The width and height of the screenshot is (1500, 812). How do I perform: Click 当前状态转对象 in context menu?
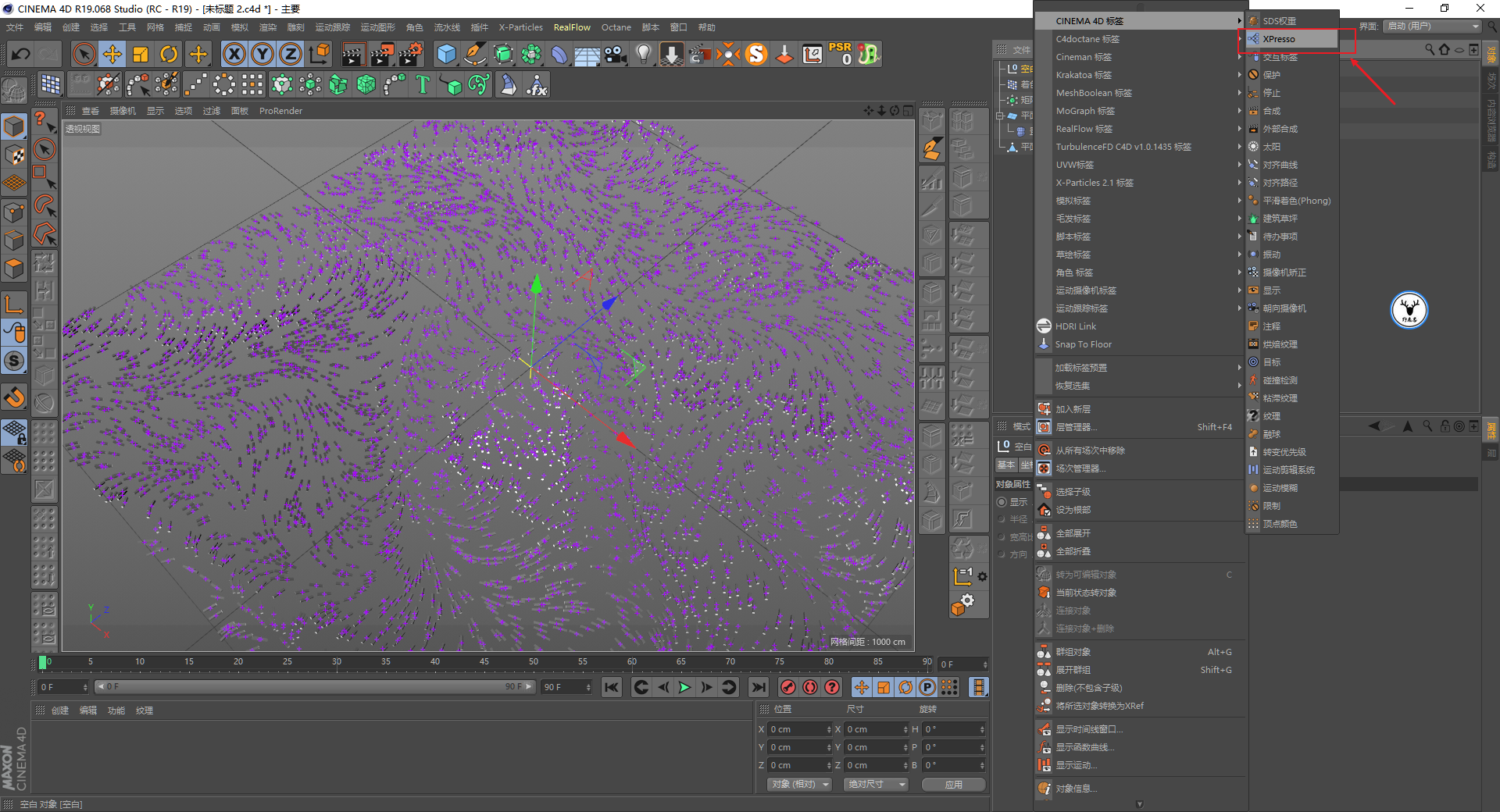click(x=1140, y=593)
